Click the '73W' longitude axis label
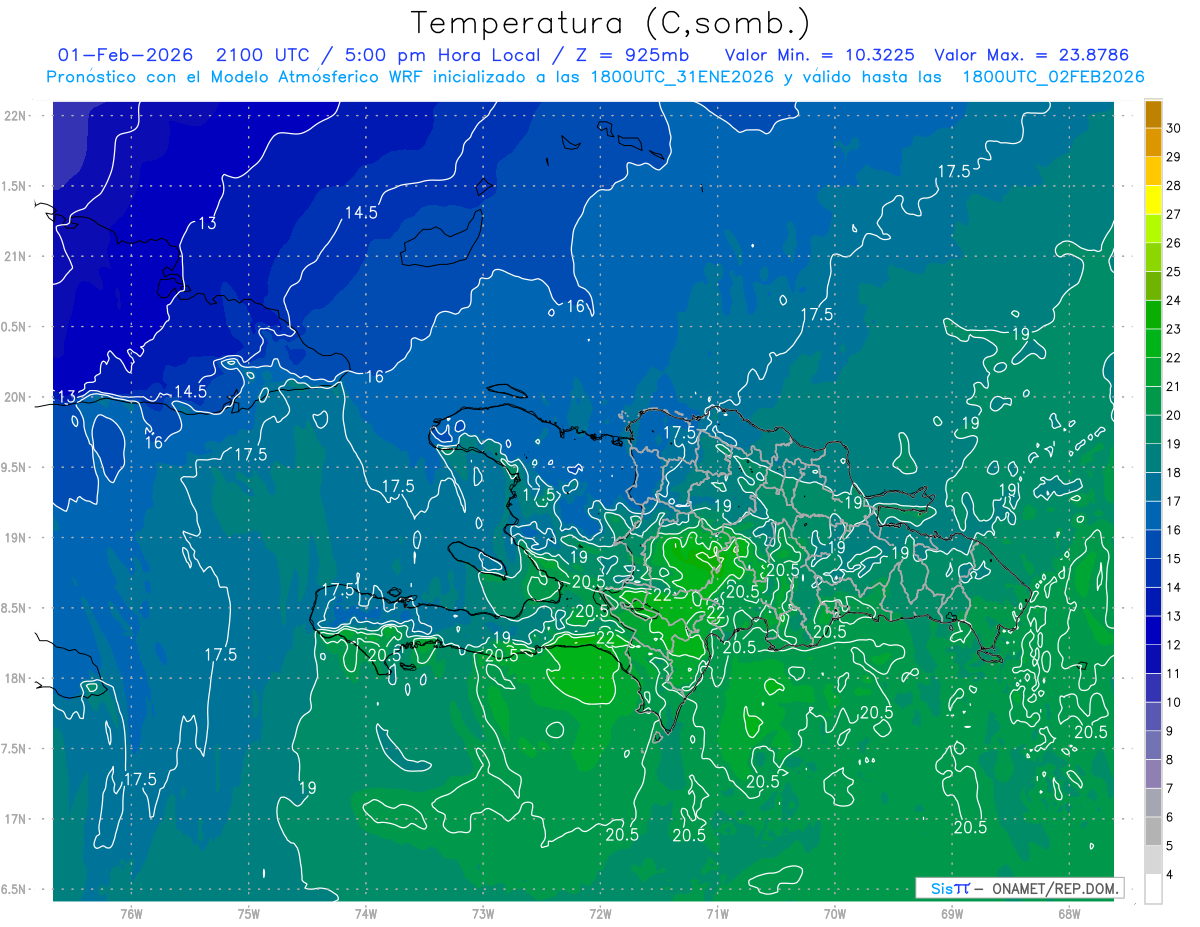Image resolution: width=1200 pixels, height=927 pixels. pos(483,913)
